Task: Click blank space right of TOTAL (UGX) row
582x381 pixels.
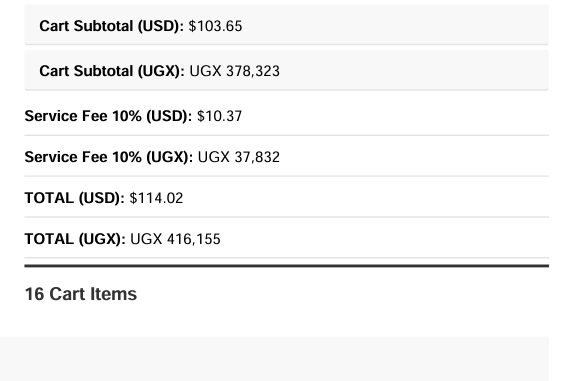Action: click(x=384, y=239)
